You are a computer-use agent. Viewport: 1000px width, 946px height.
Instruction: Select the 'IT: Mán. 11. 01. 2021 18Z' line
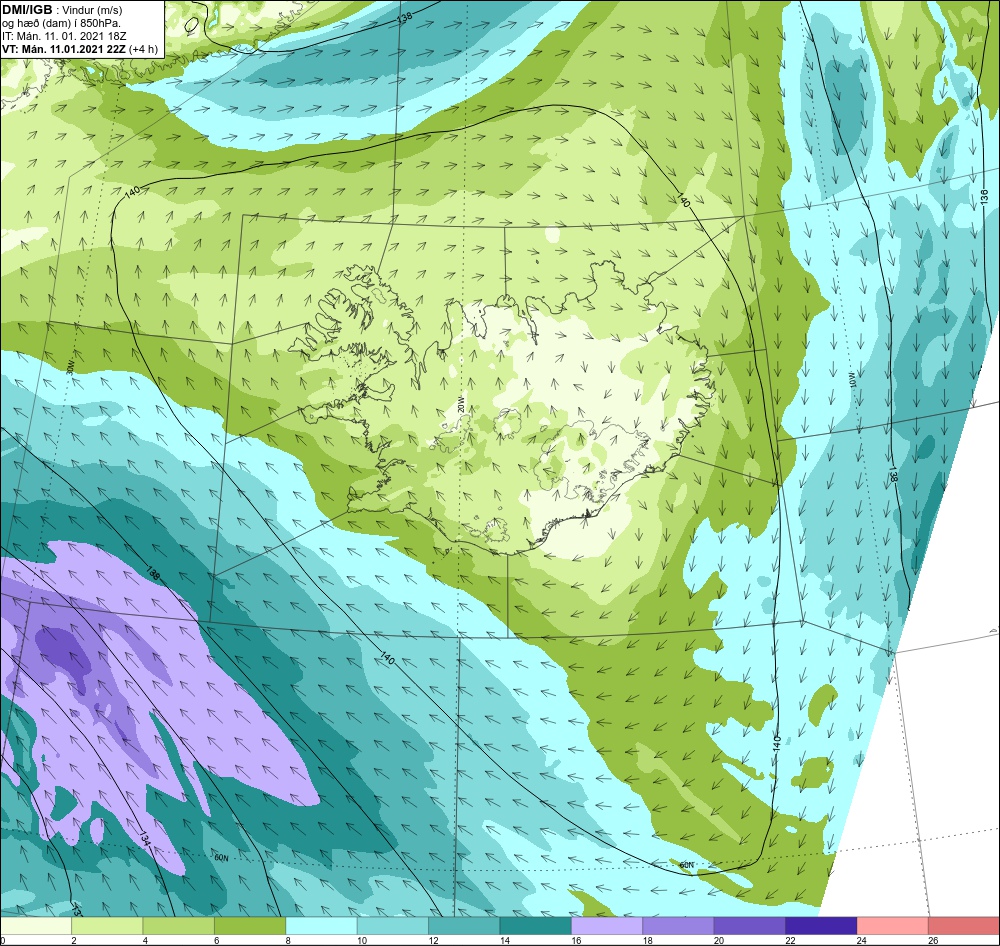click(x=64, y=36)
